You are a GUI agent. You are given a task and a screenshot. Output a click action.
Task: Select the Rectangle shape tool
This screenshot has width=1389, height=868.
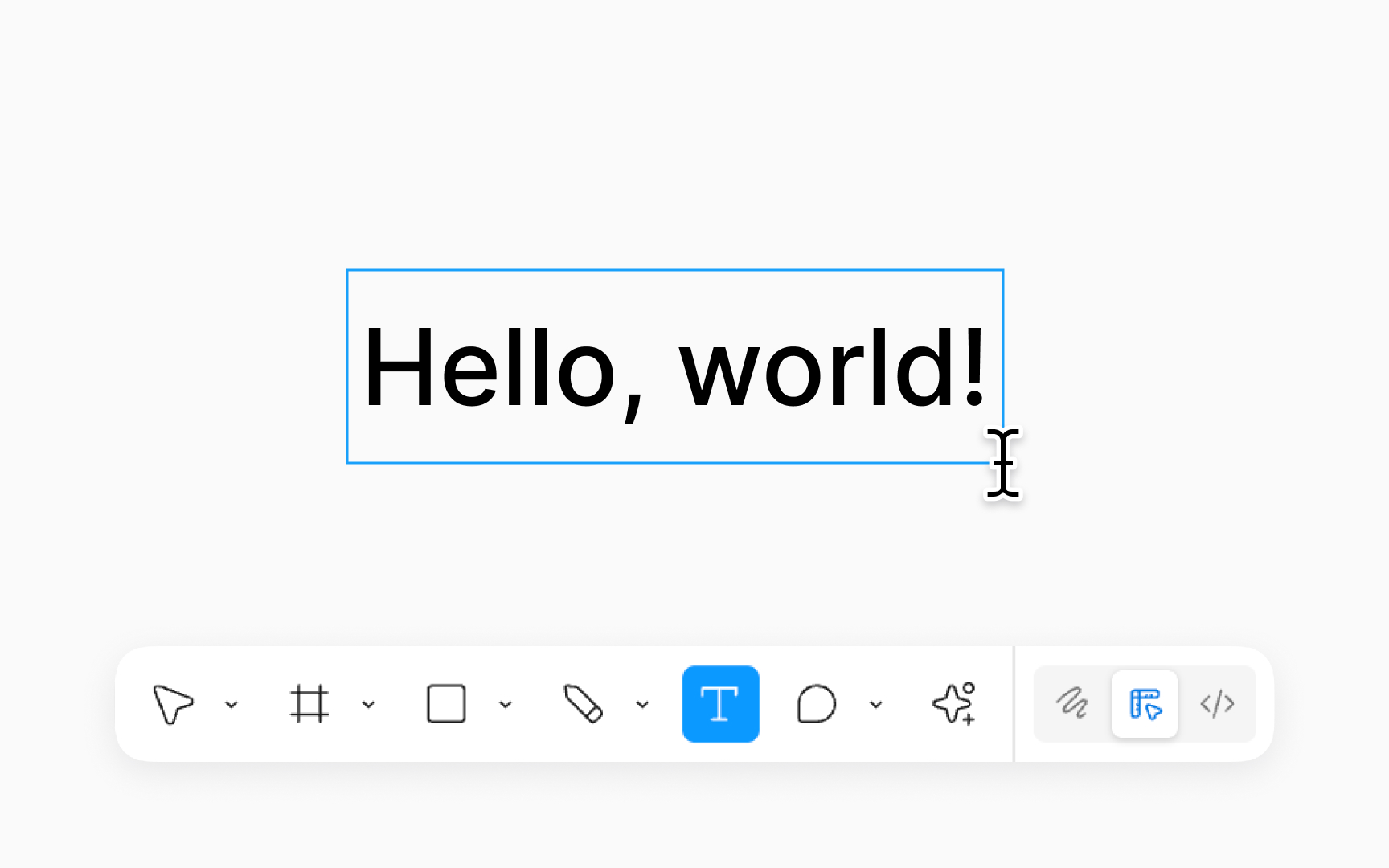pos(447,704)
